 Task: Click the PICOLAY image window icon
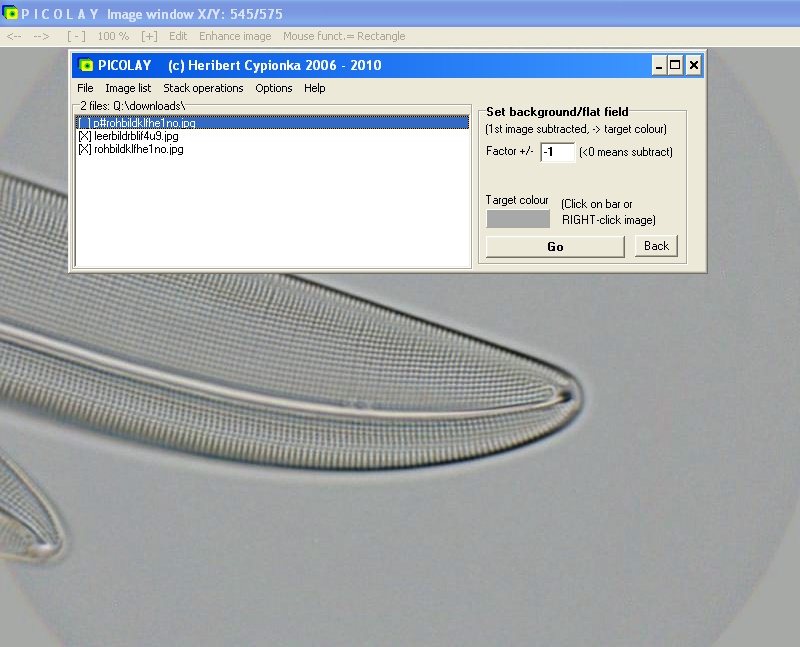click(x=10, y=14)
